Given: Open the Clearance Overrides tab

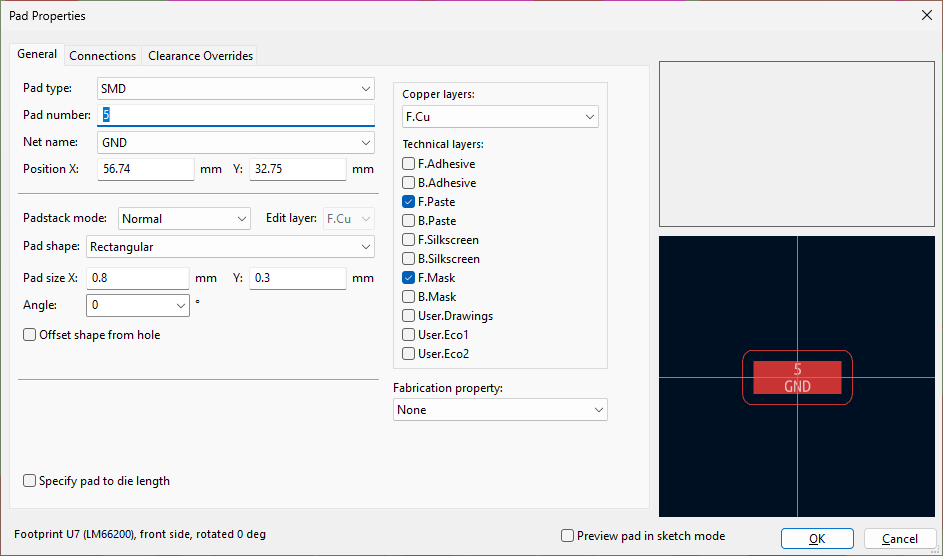Looking at the screenshot, I should [200, 56].
